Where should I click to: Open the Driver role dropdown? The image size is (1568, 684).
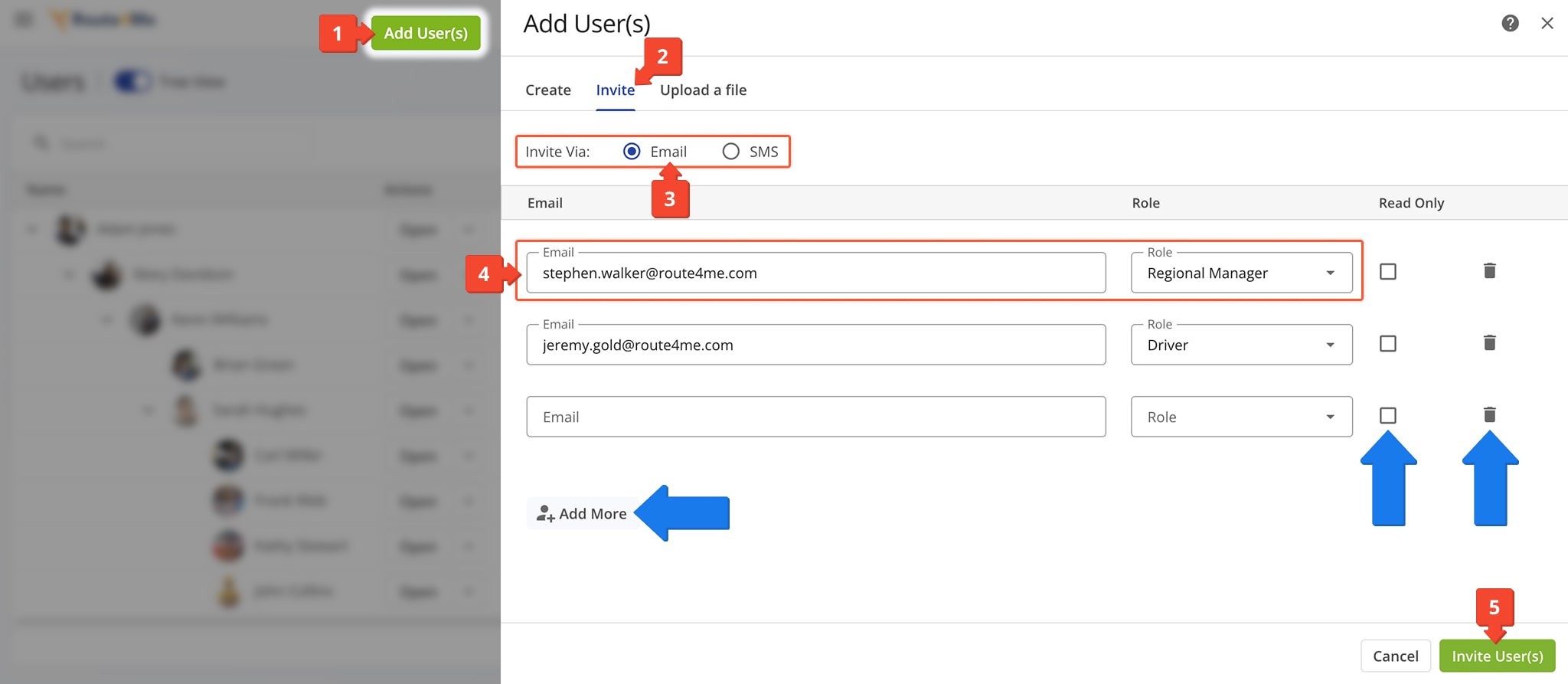tap(1242, 345)
